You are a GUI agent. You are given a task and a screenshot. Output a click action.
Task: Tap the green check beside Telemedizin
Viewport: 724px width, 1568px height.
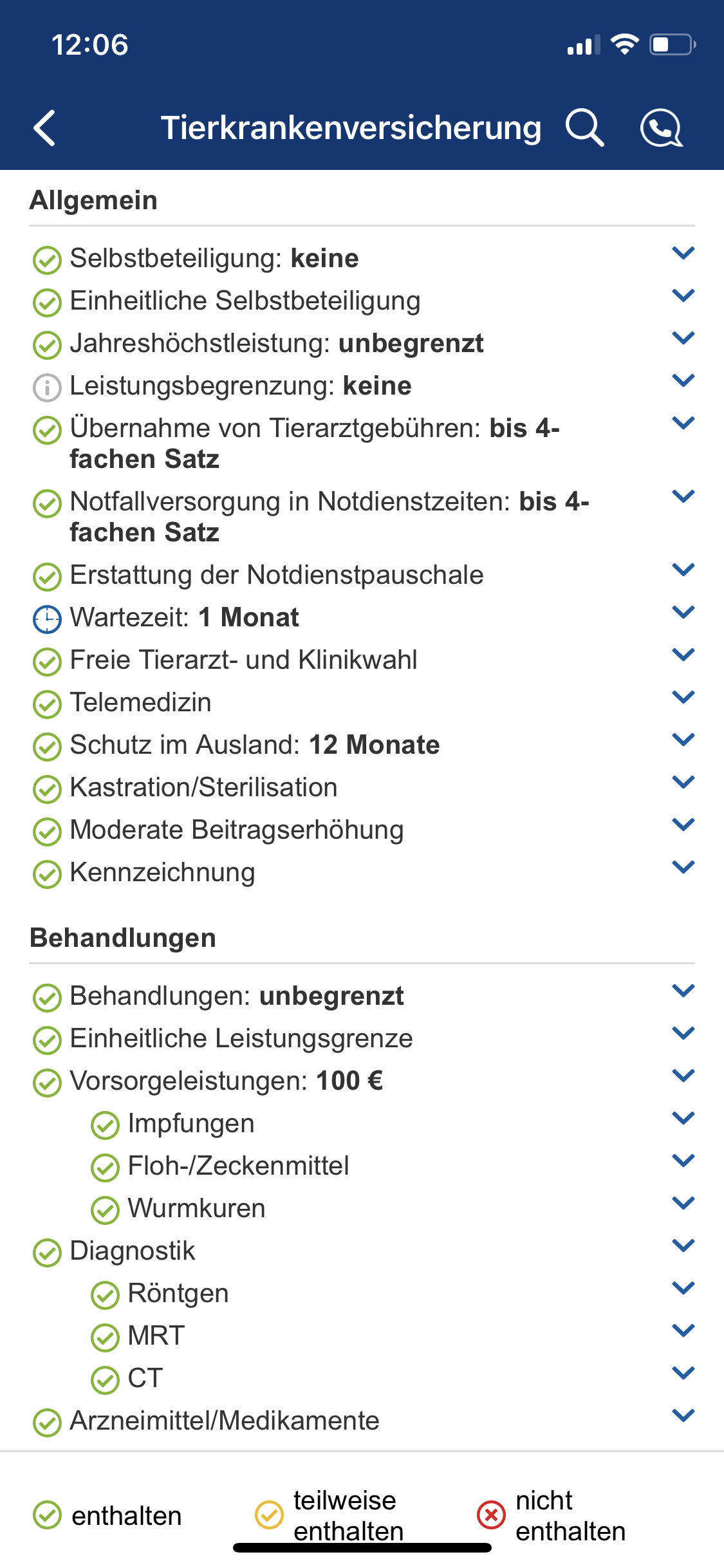pos(47,704)
